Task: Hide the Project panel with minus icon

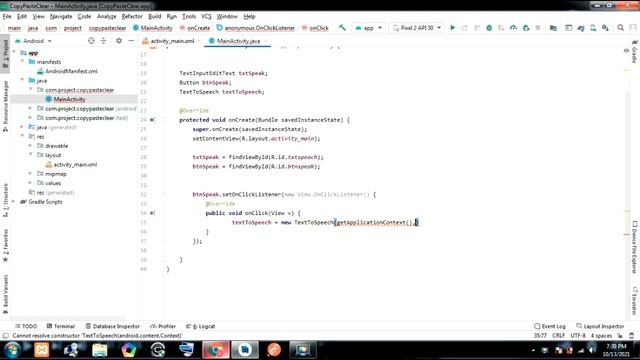Action: [x=131, y=41]
